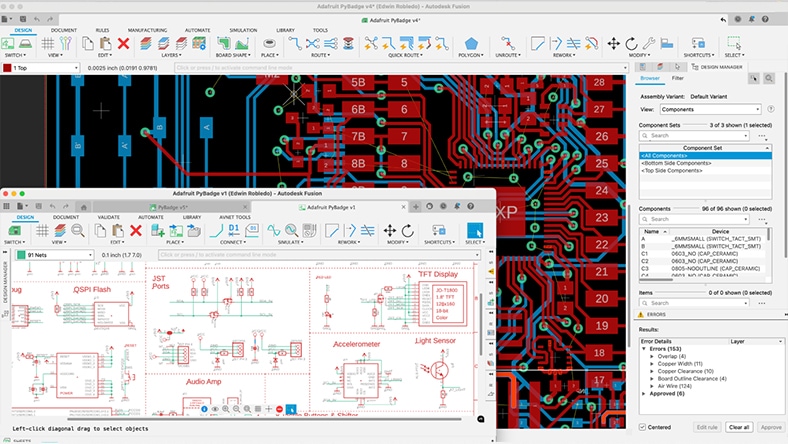
Task: Open the PCB Layers menu dropdown
Action: click(x=171, y=55)
